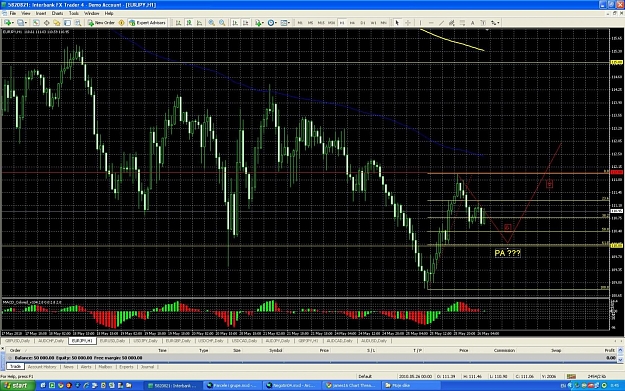The image size is (625, 391).
Task: Select the Text Label tool
Action: click(x=483, y=23)
